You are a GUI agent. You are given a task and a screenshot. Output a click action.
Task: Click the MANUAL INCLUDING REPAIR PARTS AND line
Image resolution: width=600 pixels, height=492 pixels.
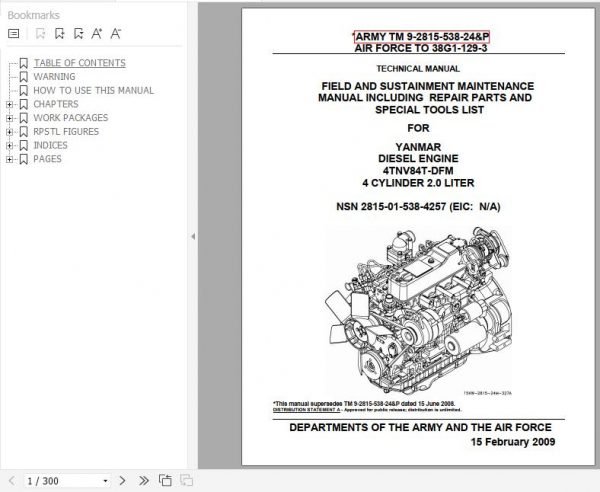(425, 98)
